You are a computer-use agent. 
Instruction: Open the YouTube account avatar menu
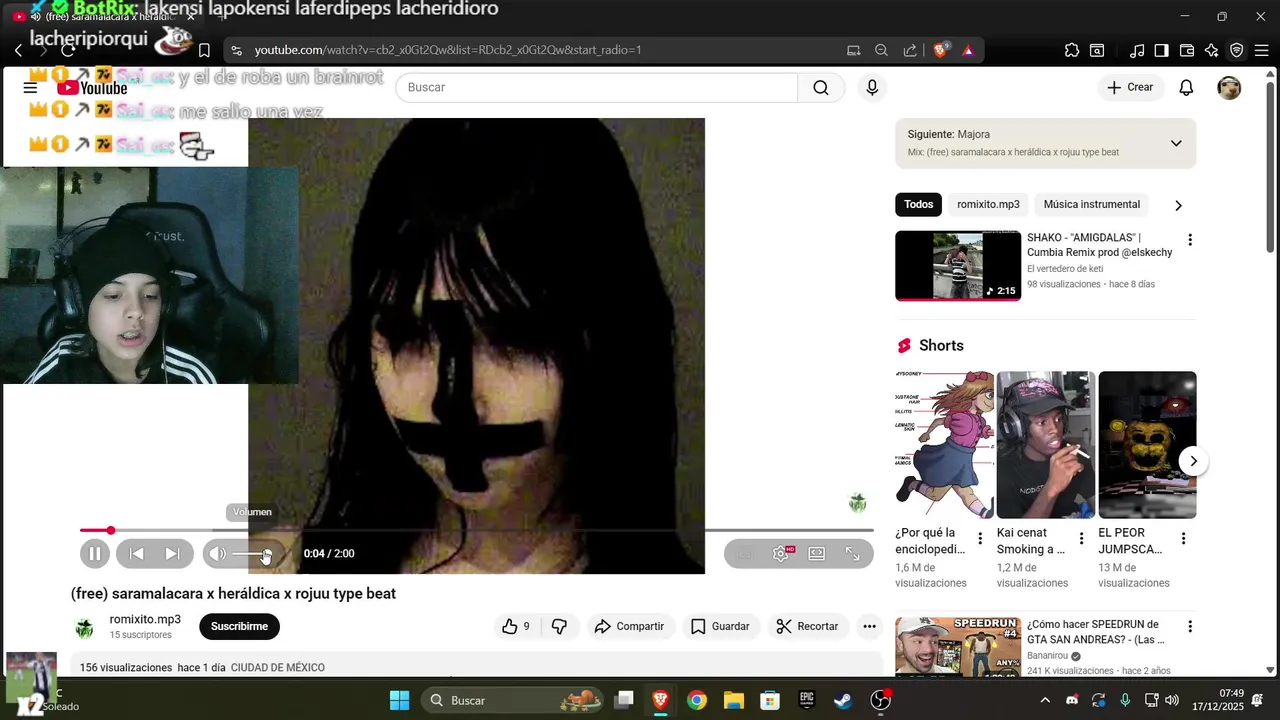pyautogui.click(x=1229, y=87)
